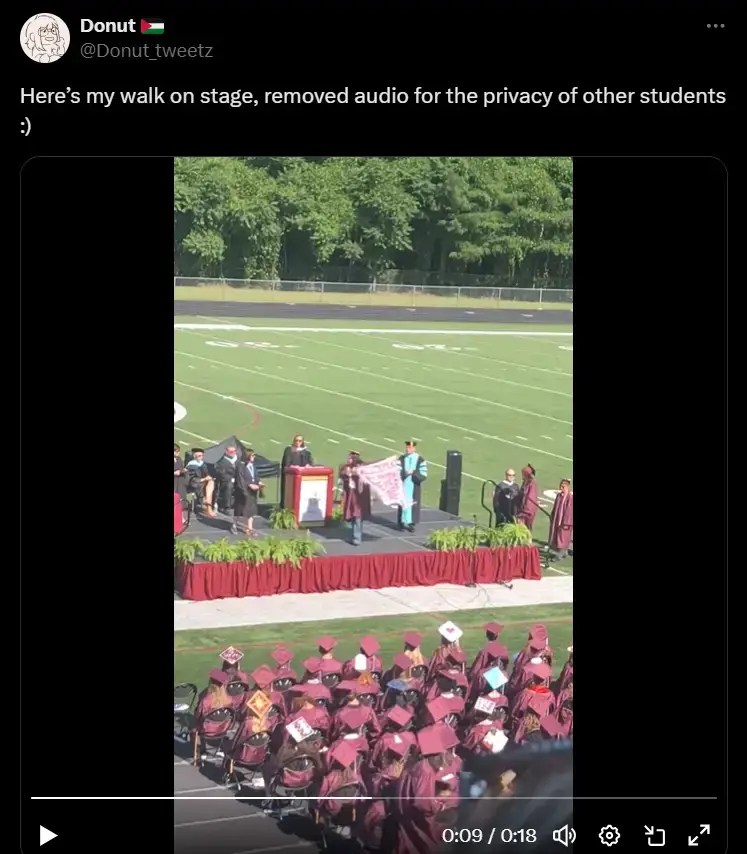Open Donut's profile picture
The image size is (747, 854).
click(x=45, y=38)
